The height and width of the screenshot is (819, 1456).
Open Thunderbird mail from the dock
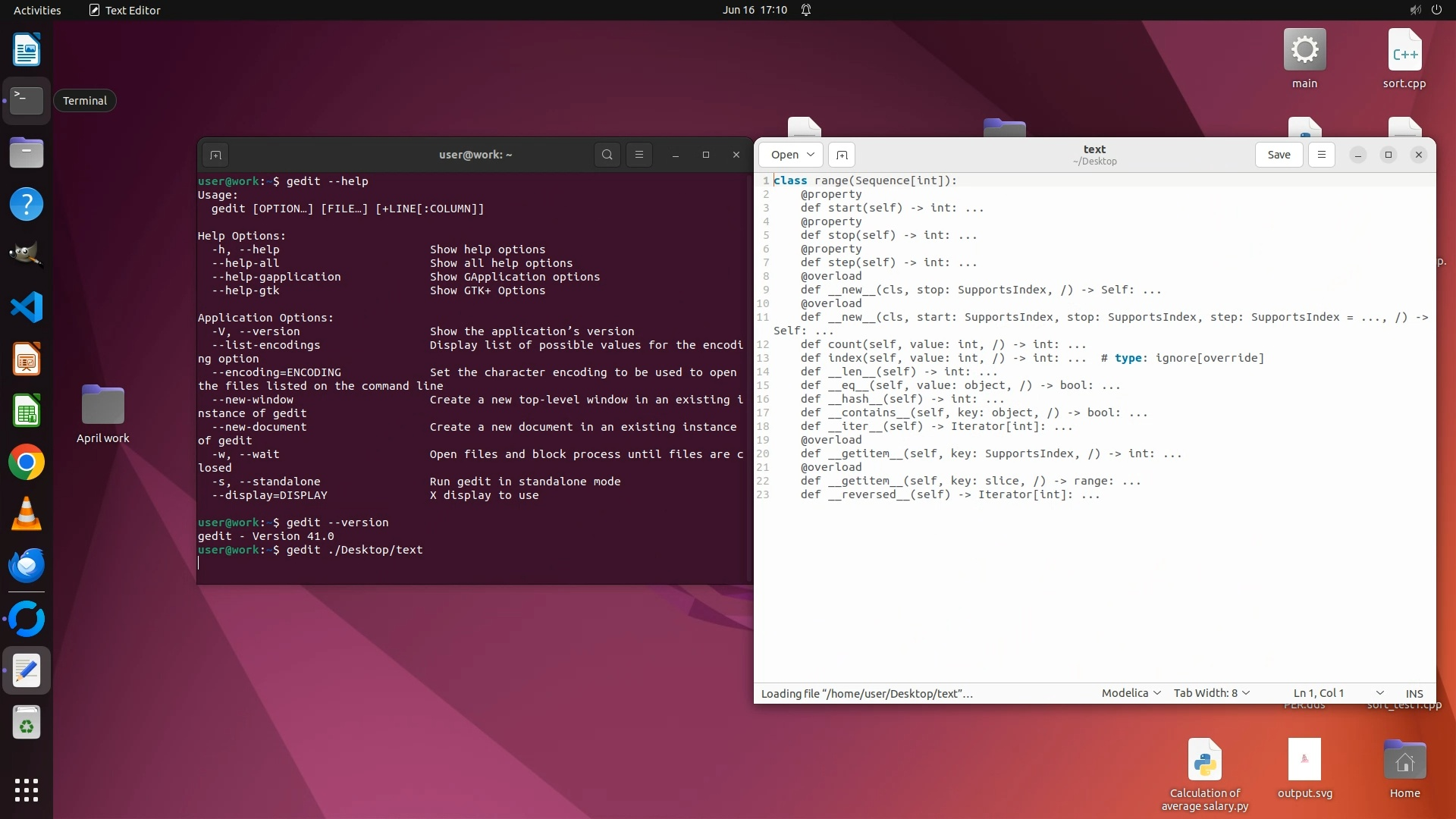pos(27,566)
